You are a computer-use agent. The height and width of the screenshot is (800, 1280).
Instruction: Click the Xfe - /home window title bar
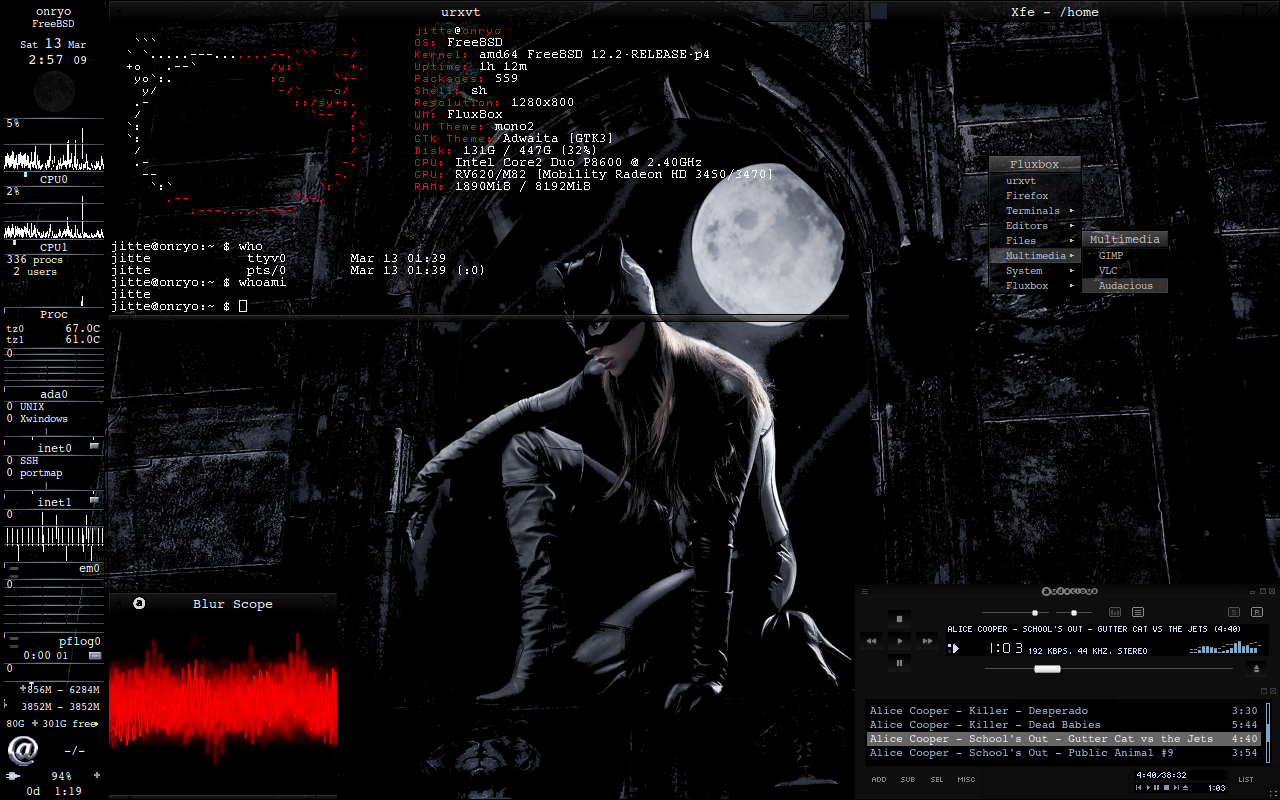pyautogui.click(x=1055, y=12)
